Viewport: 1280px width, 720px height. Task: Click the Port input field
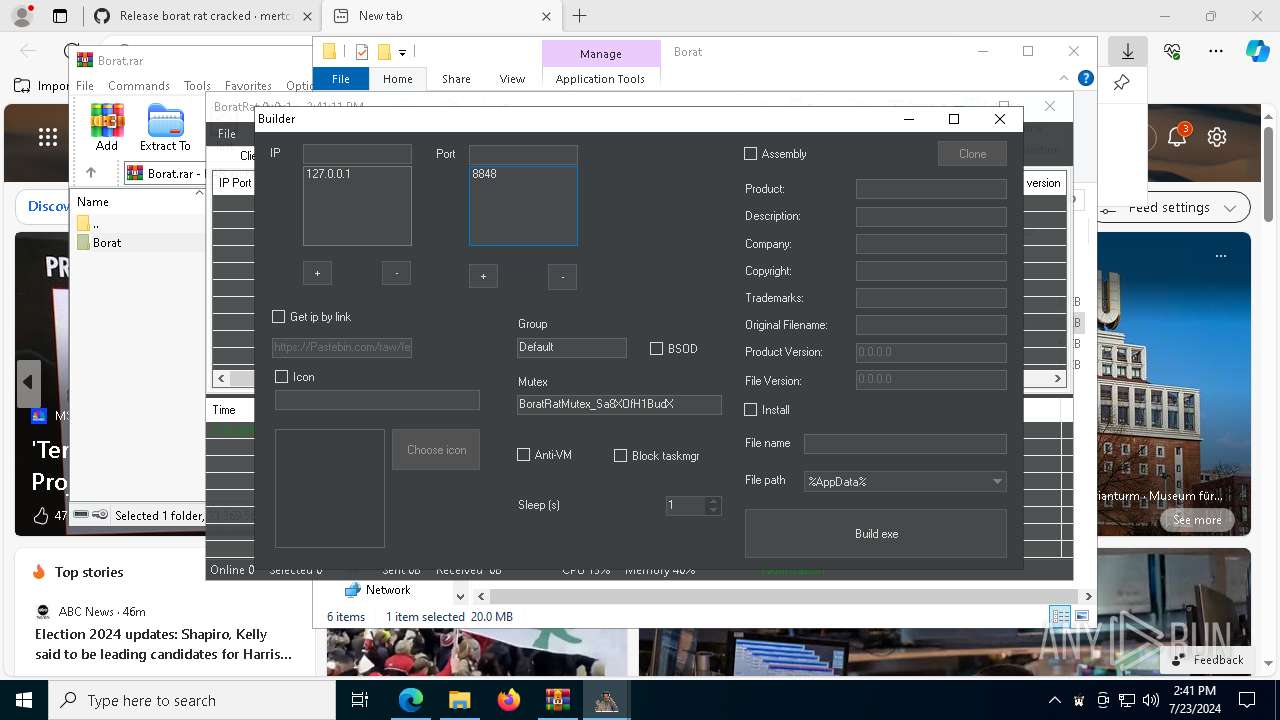point(523,154)
